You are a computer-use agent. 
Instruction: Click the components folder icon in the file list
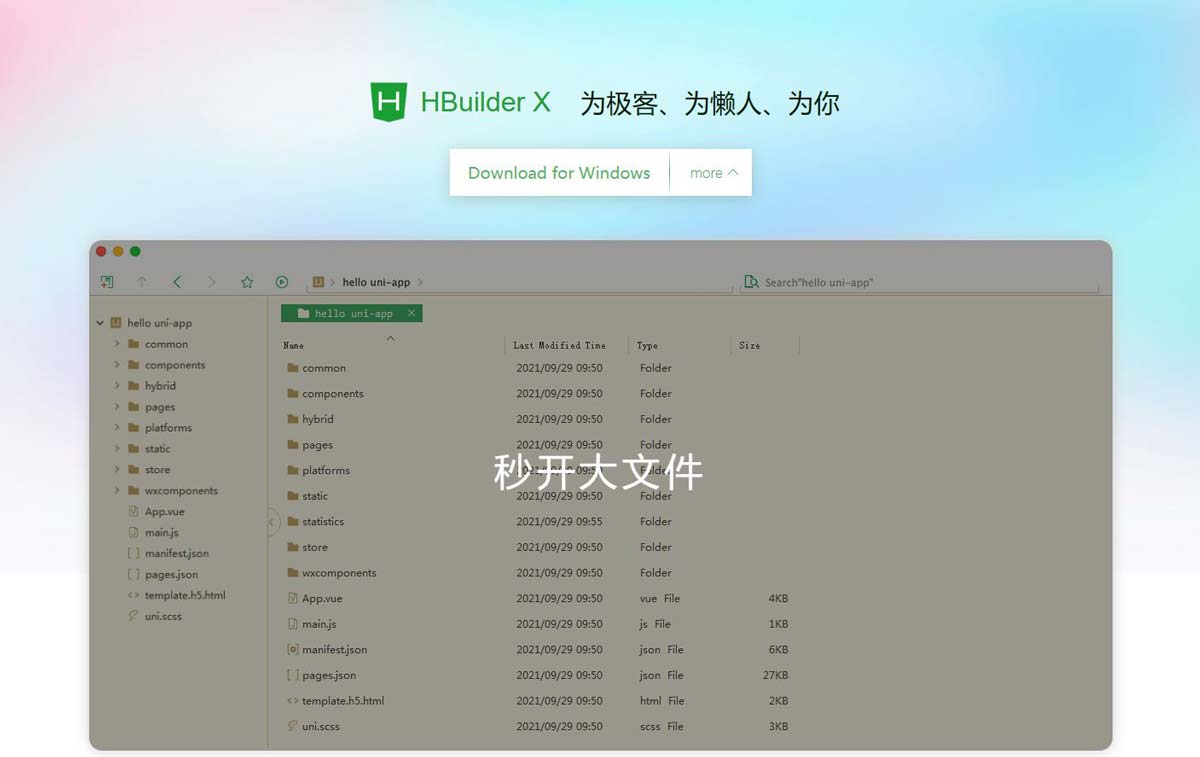pos(293,394)
